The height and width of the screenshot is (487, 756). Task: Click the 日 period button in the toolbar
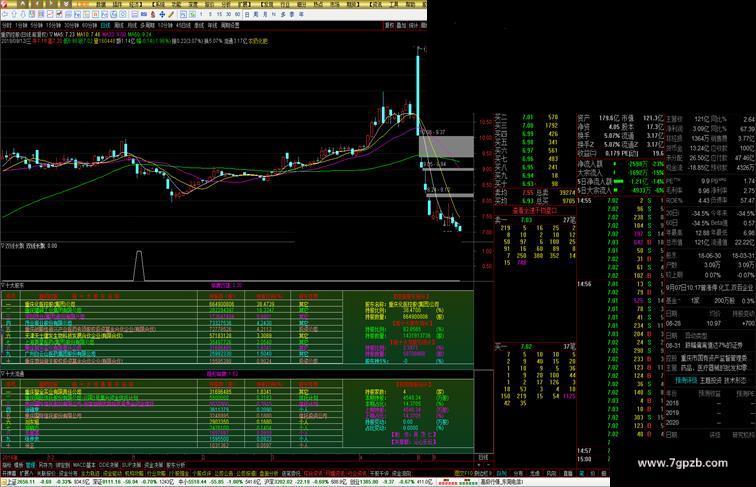click(x=247, y=14)
